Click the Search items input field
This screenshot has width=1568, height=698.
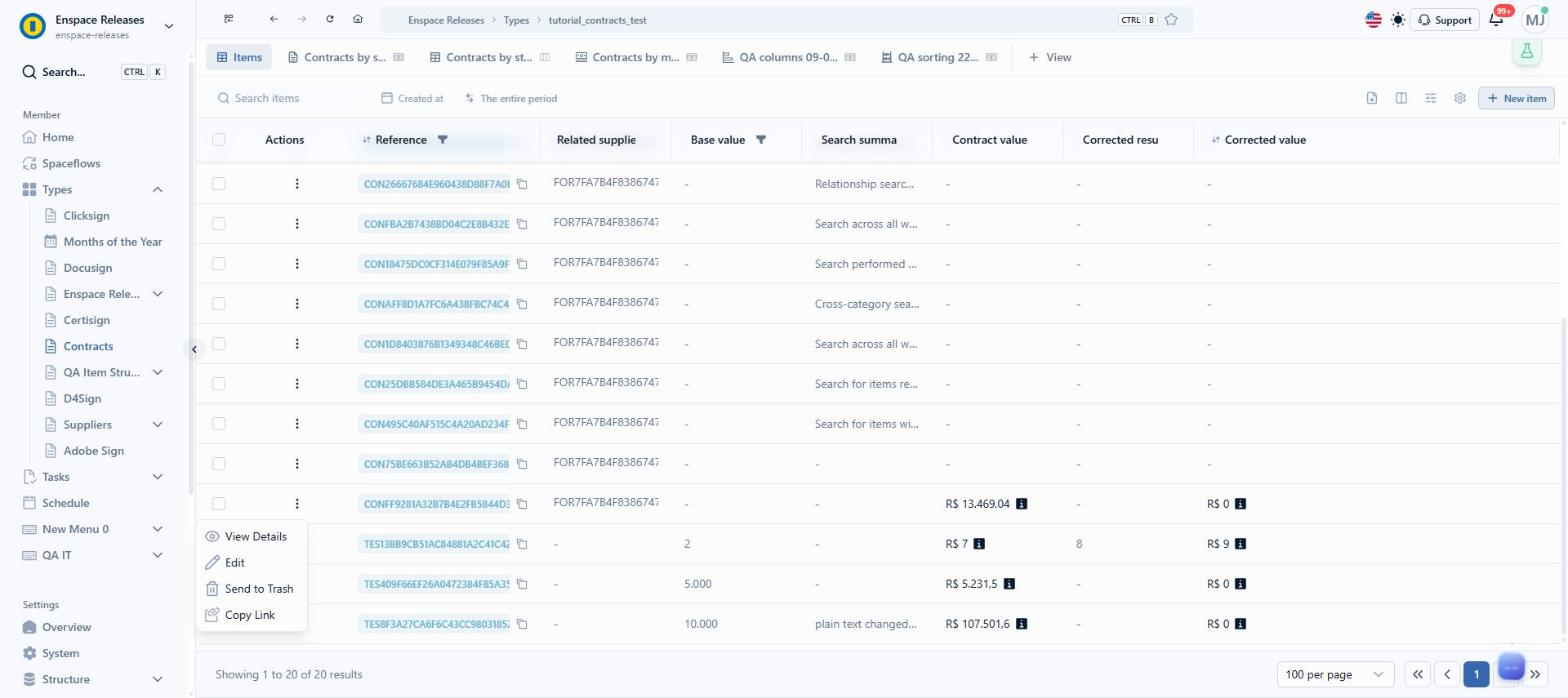pyautogui.click(x=290, y=98)
